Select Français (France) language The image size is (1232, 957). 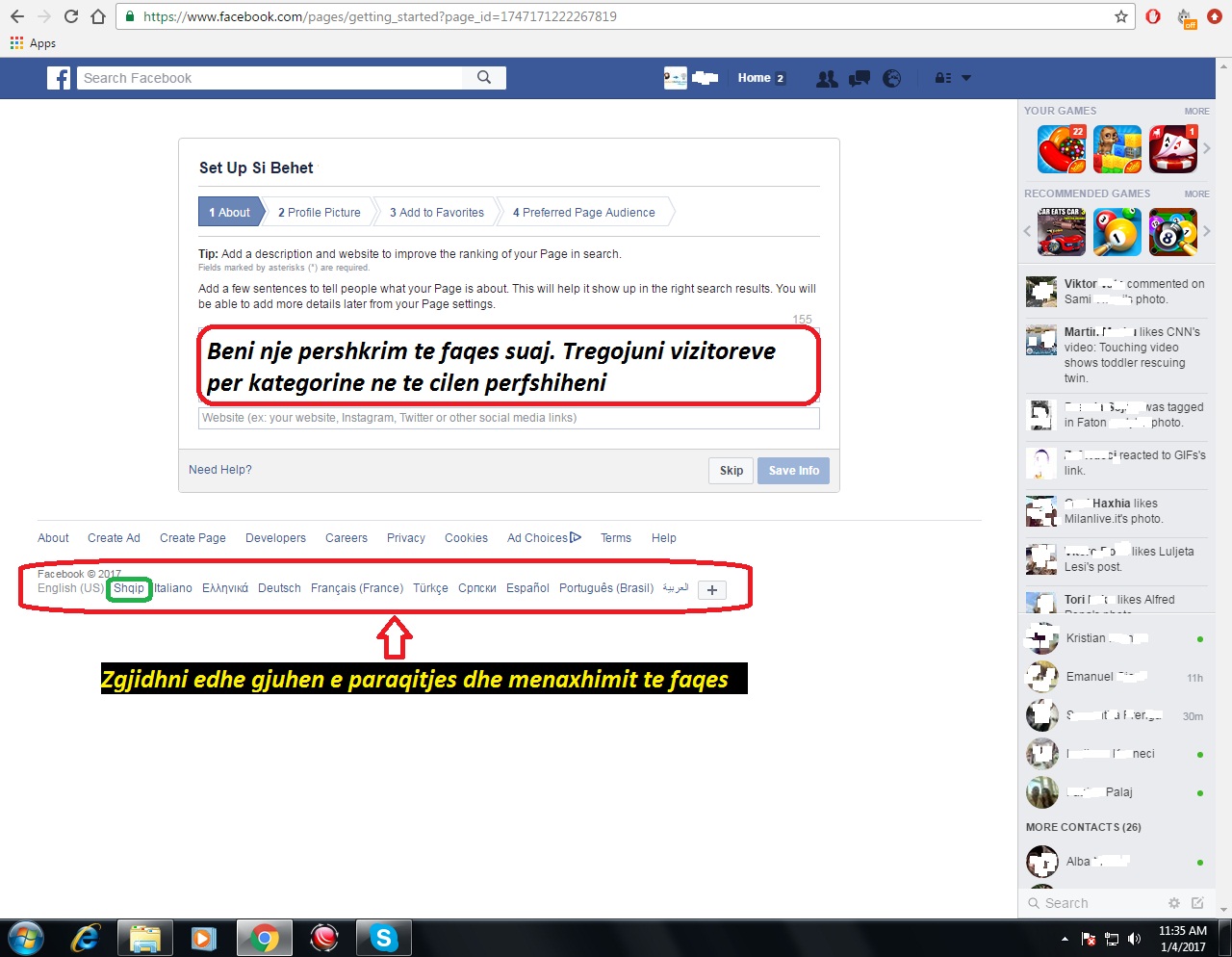[357, 588]
